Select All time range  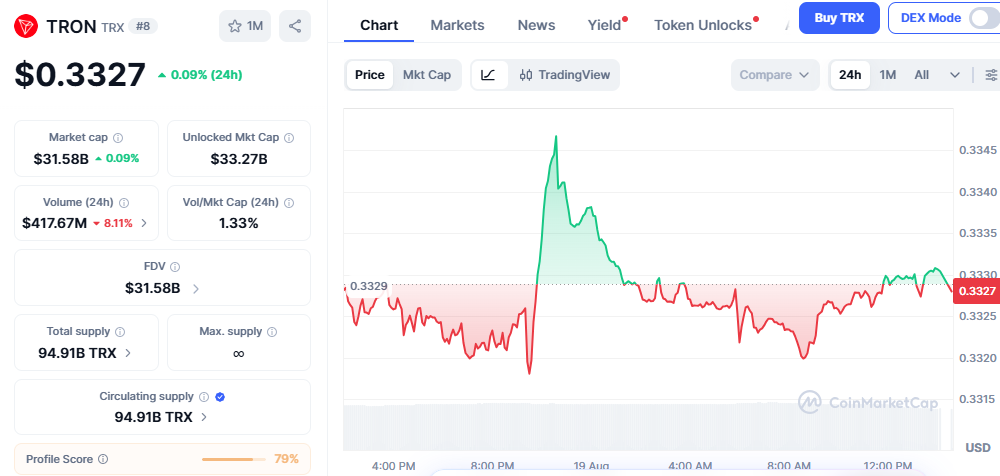pyautogui.click(x=922, y=75)
